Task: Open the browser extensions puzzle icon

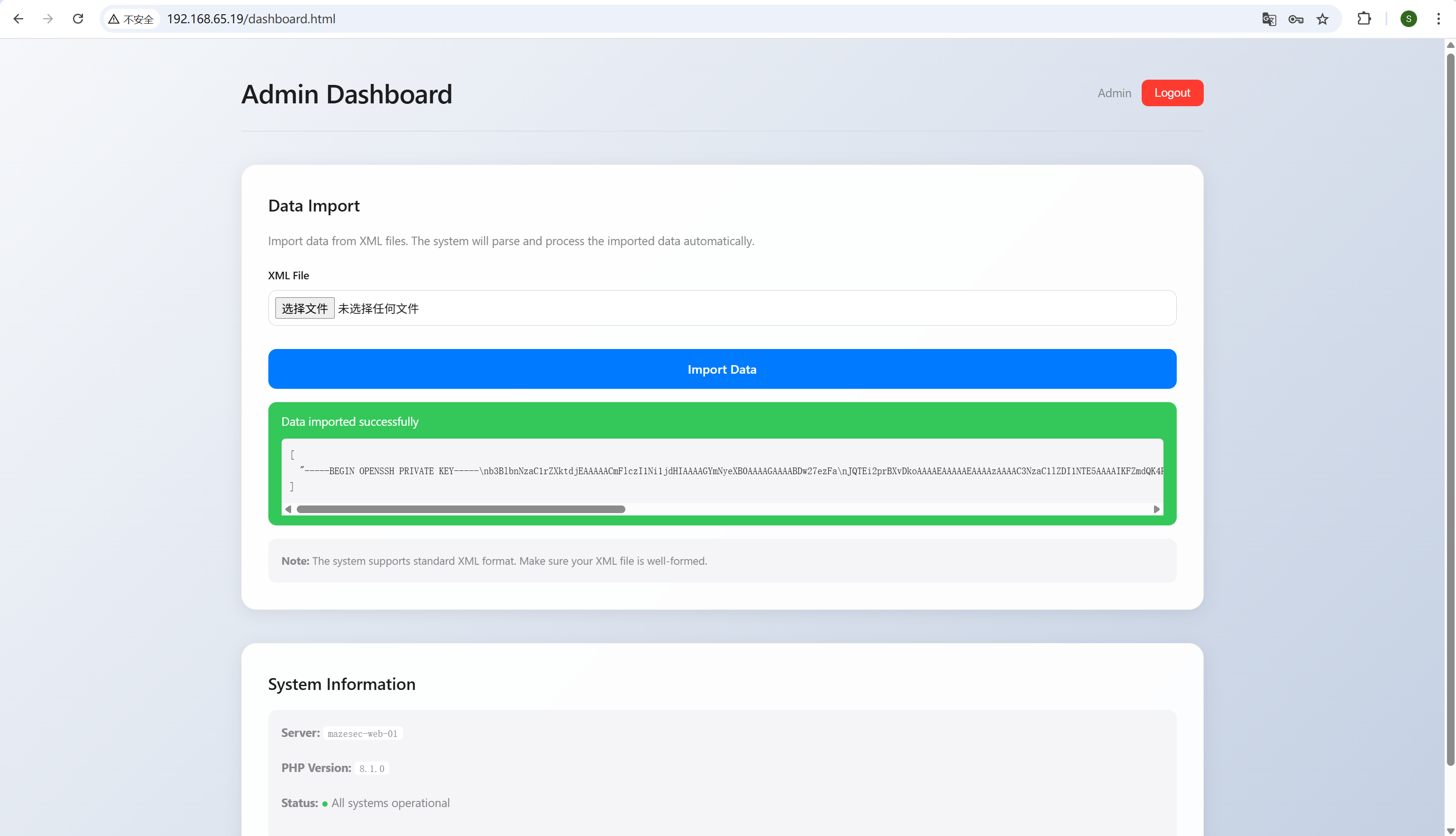Action: (1364, 19)
